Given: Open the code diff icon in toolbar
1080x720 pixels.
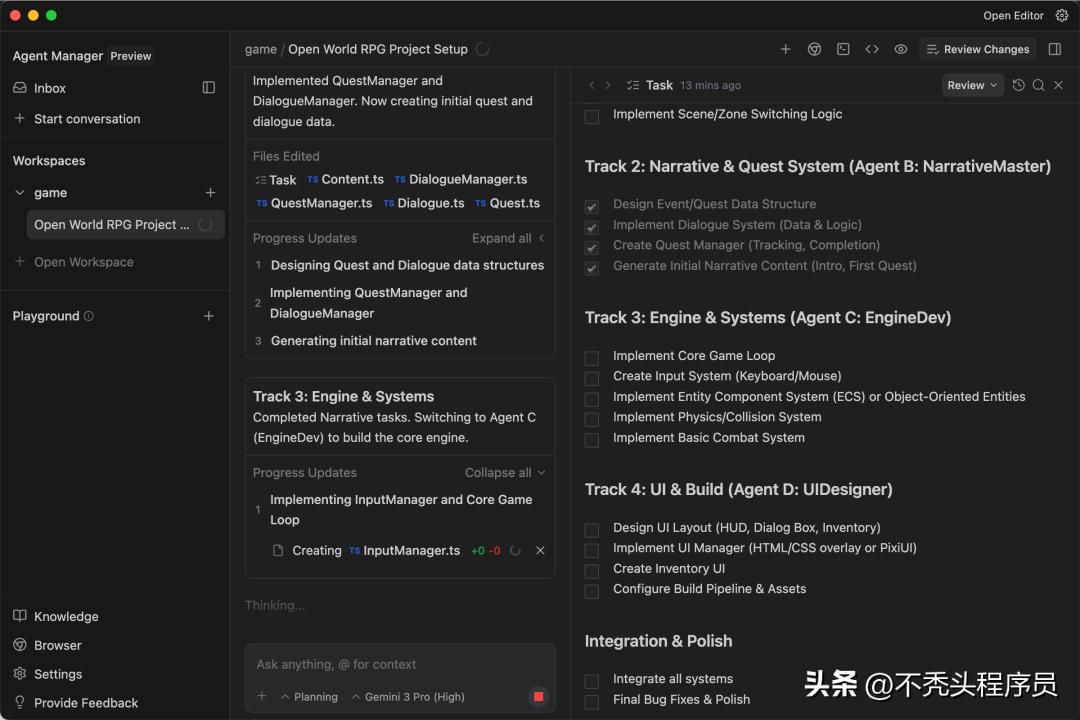Looking at the screenshot, I should pos(872,49).
